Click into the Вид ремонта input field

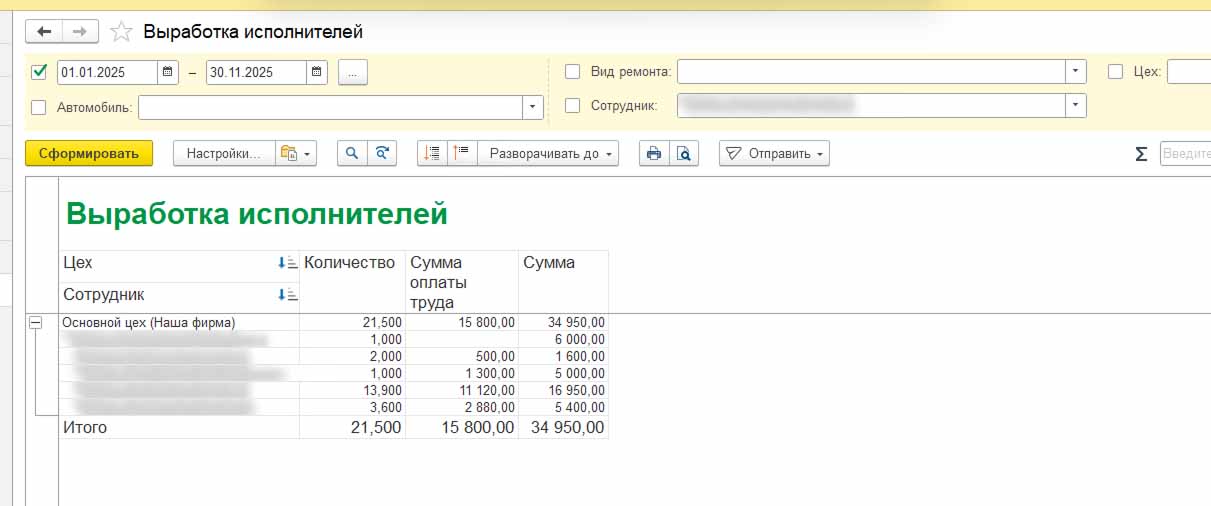tap(870, 72)
